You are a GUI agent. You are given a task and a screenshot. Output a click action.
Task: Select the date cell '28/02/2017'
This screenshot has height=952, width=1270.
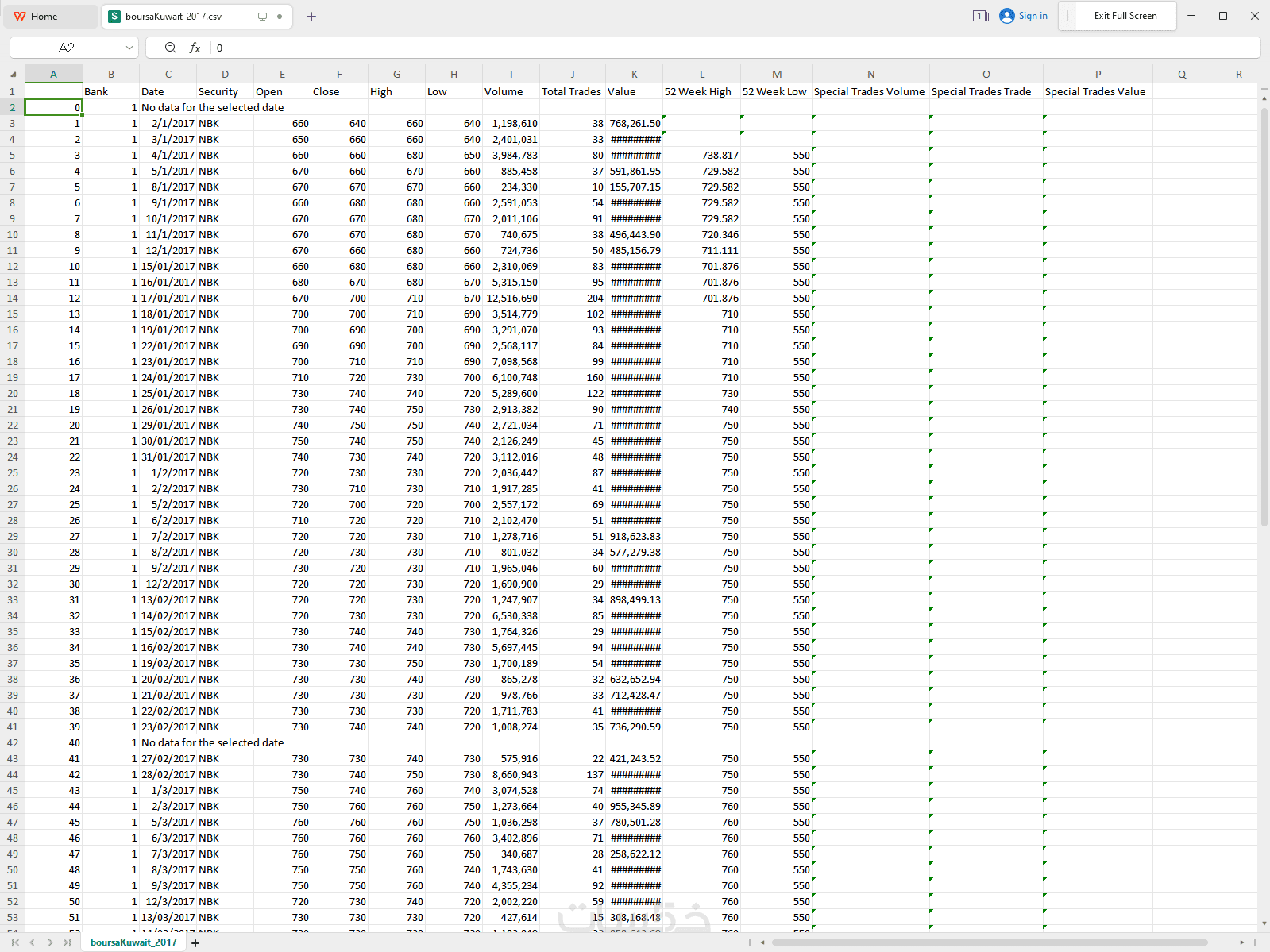[x=168, y=774]
